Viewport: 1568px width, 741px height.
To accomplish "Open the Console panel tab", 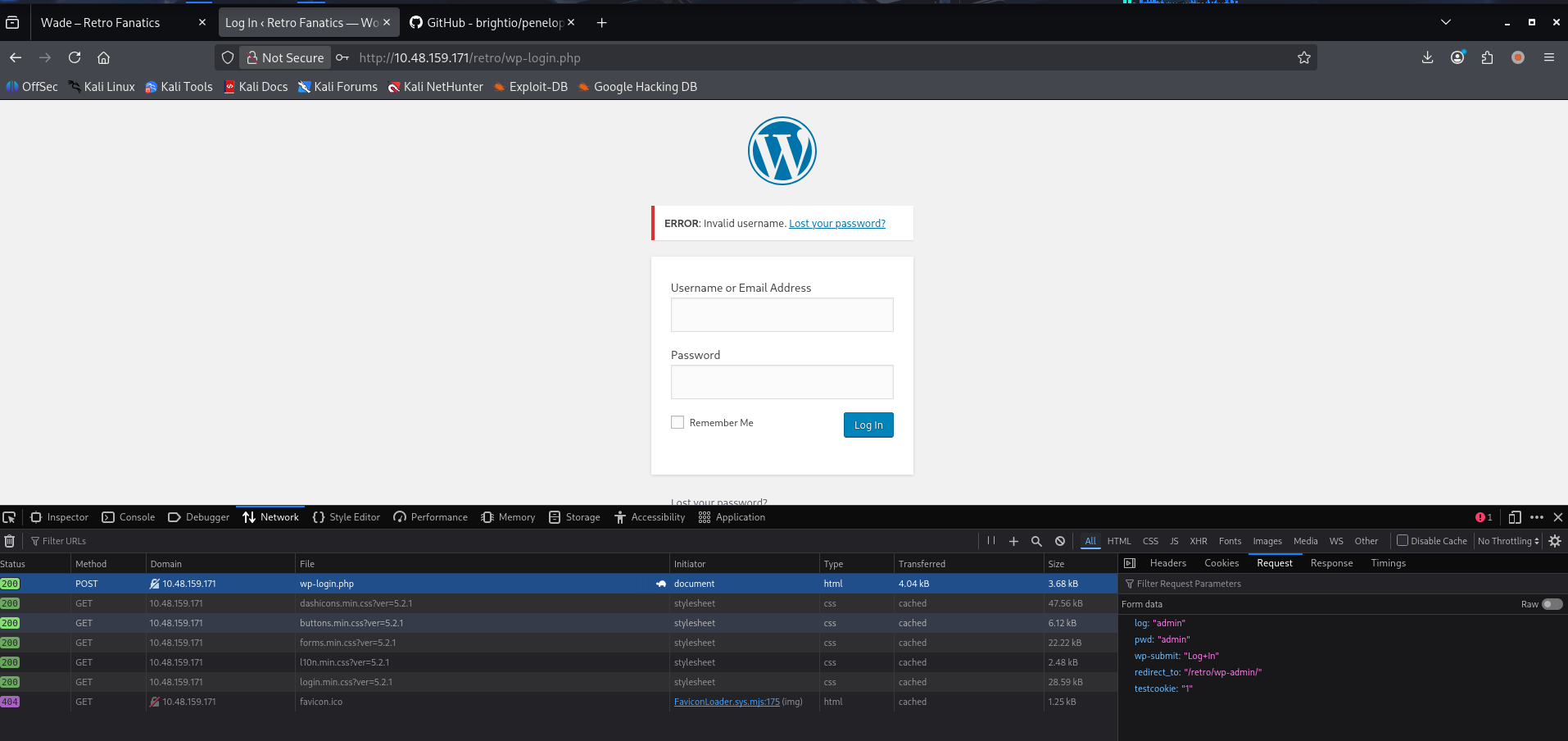I will [x=129, y=517].
